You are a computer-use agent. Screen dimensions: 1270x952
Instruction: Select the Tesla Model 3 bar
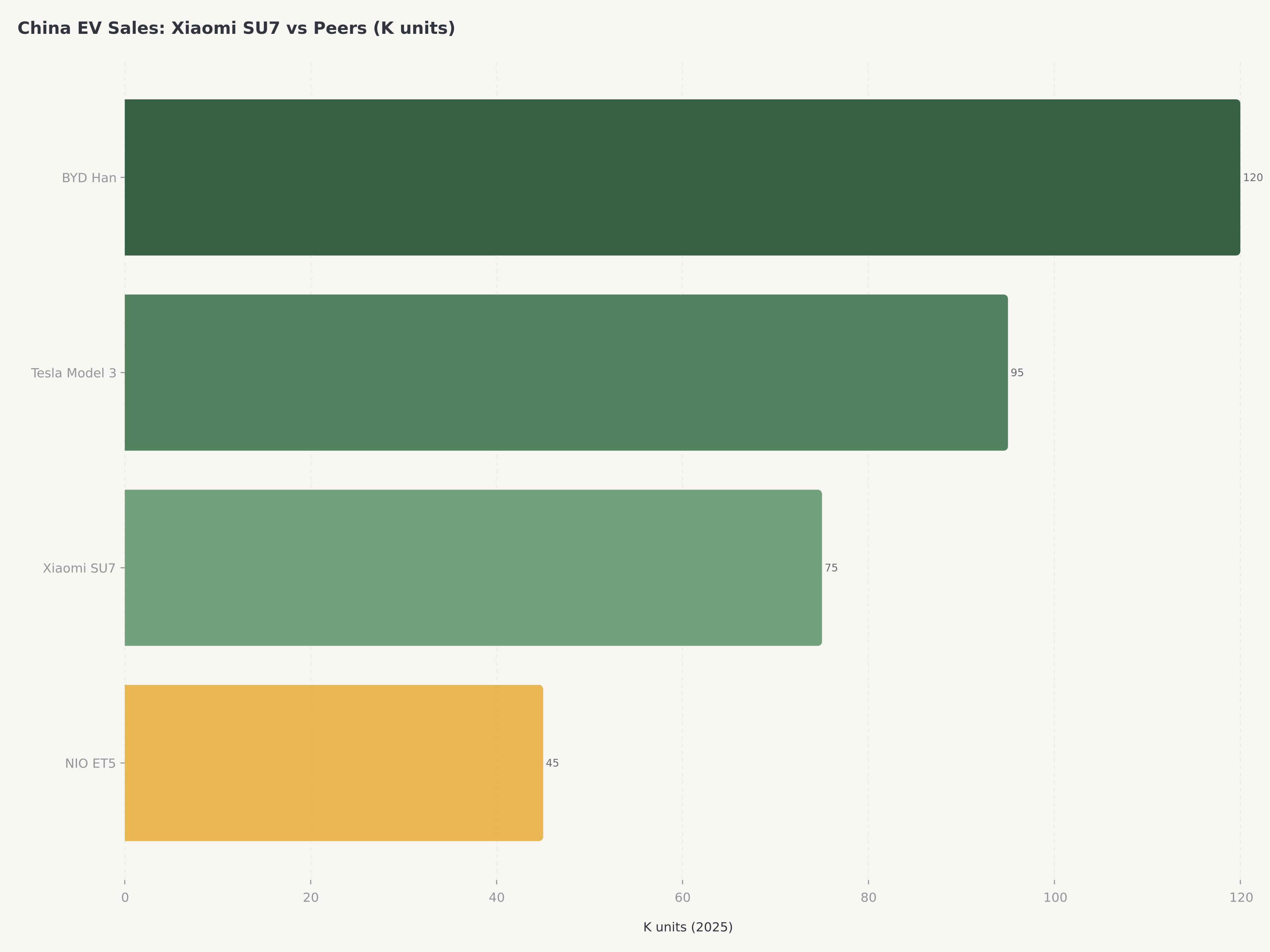point(566,372)
